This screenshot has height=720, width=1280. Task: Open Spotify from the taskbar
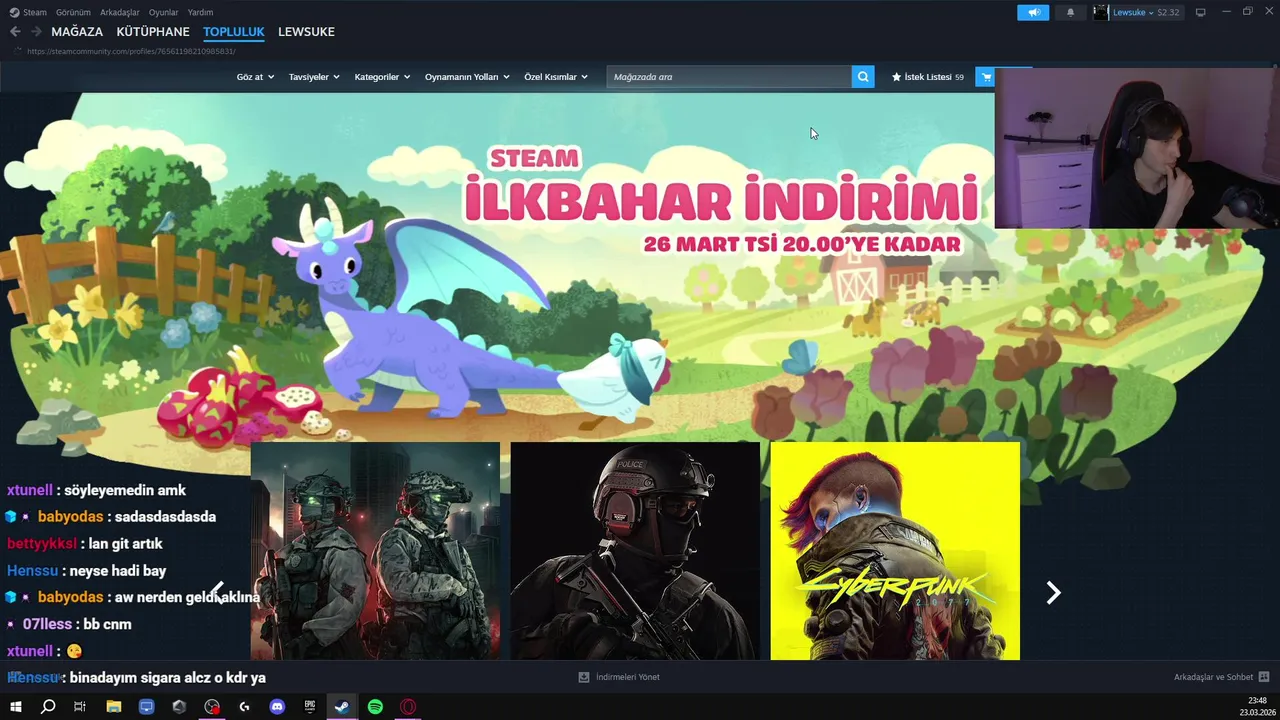(x=375, y=706)
